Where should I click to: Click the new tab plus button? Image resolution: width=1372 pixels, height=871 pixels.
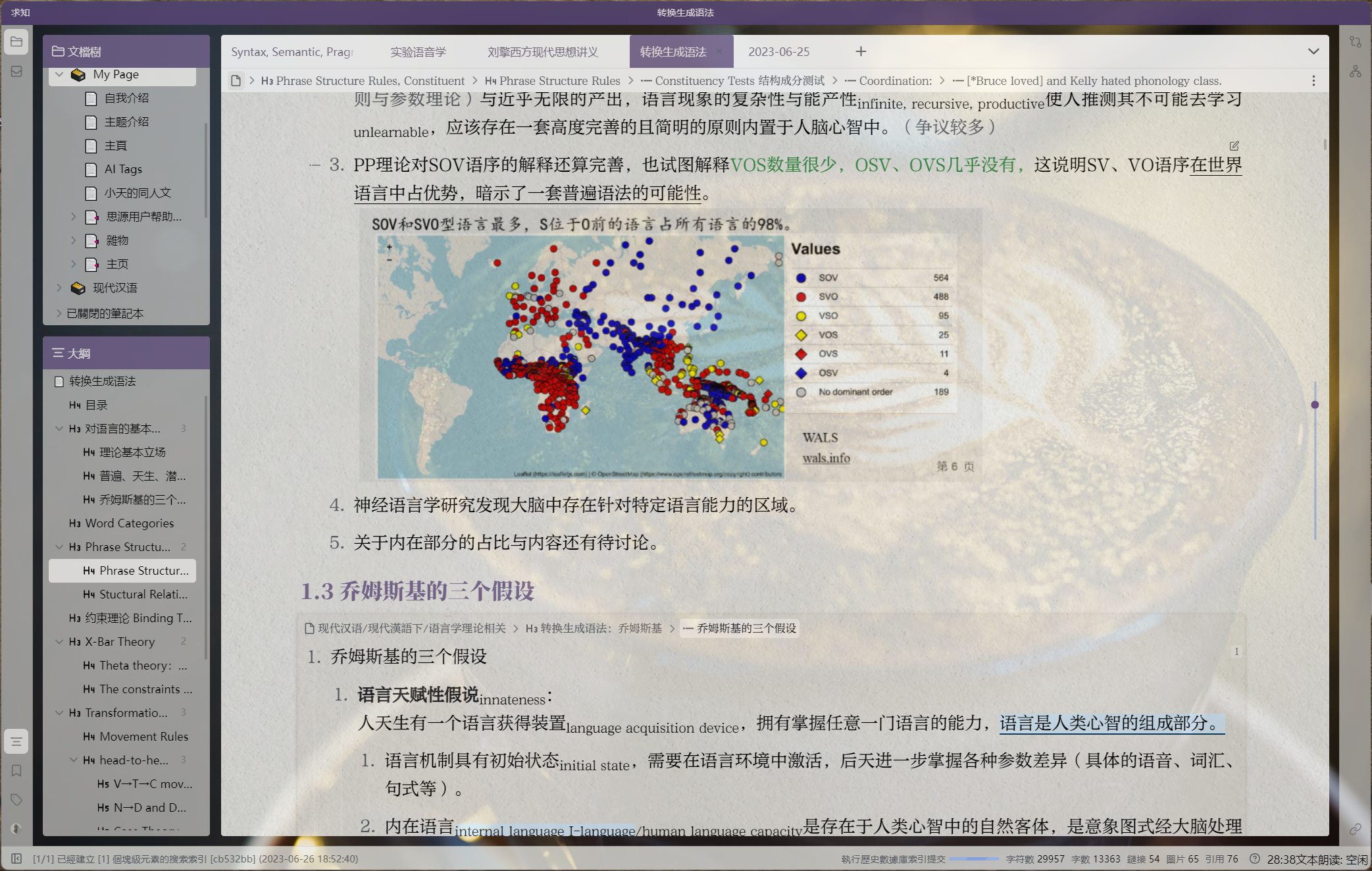[861, 51]
